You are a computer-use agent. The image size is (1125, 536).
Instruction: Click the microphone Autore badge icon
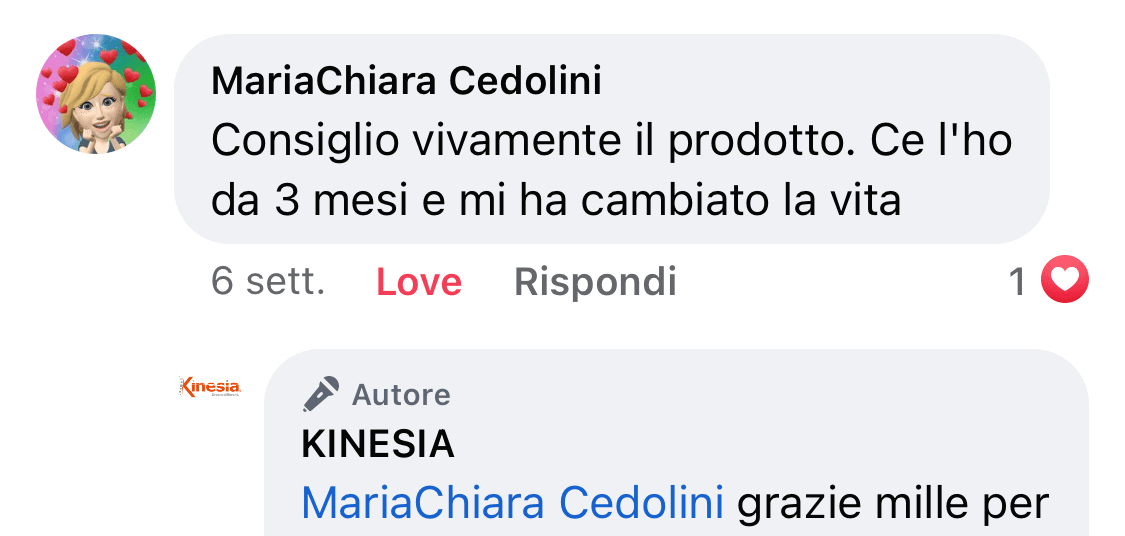click(x=321, y=395)
